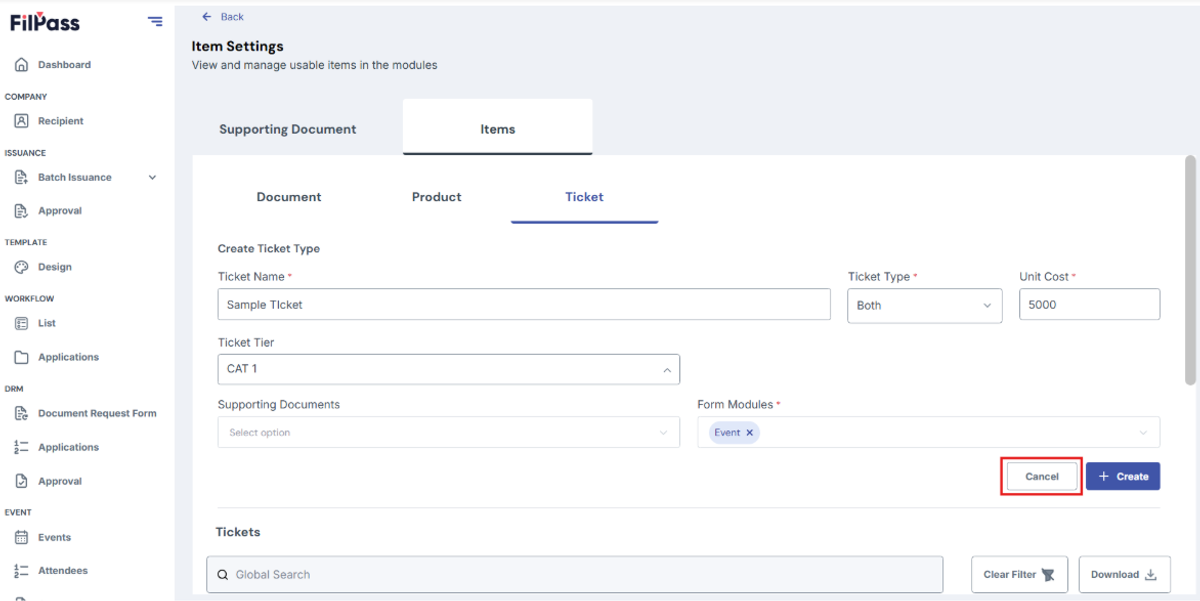Click the search magnifier icon
The height and width of the screenshot is (601, 1200).
223,575
